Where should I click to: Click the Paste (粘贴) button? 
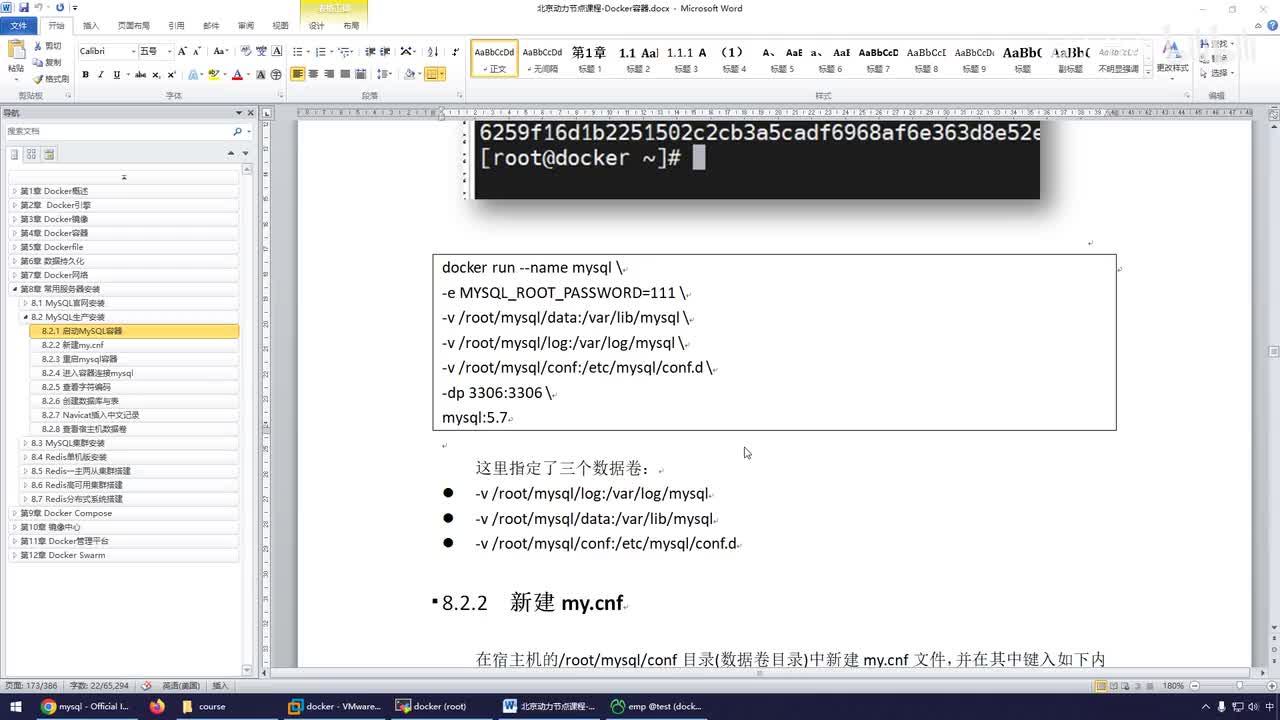(x=16, y=58)
